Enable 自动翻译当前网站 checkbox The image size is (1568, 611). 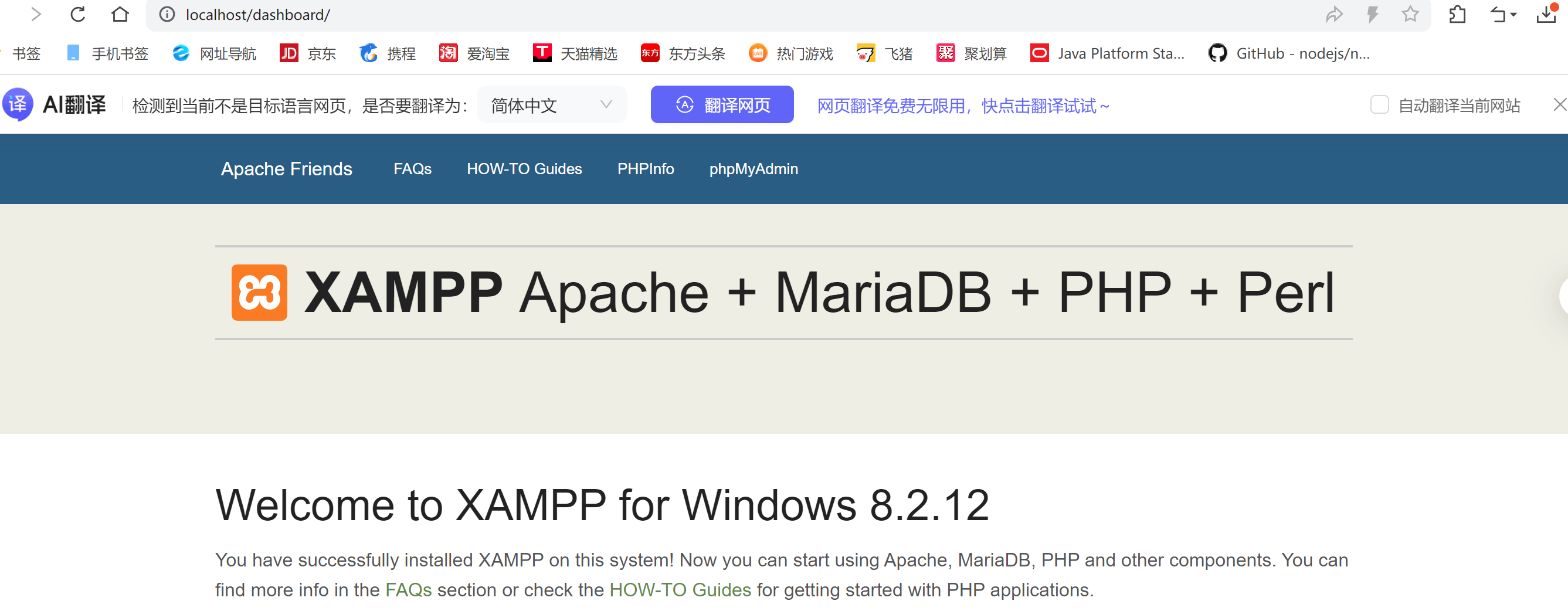(x=1379, y=105)
